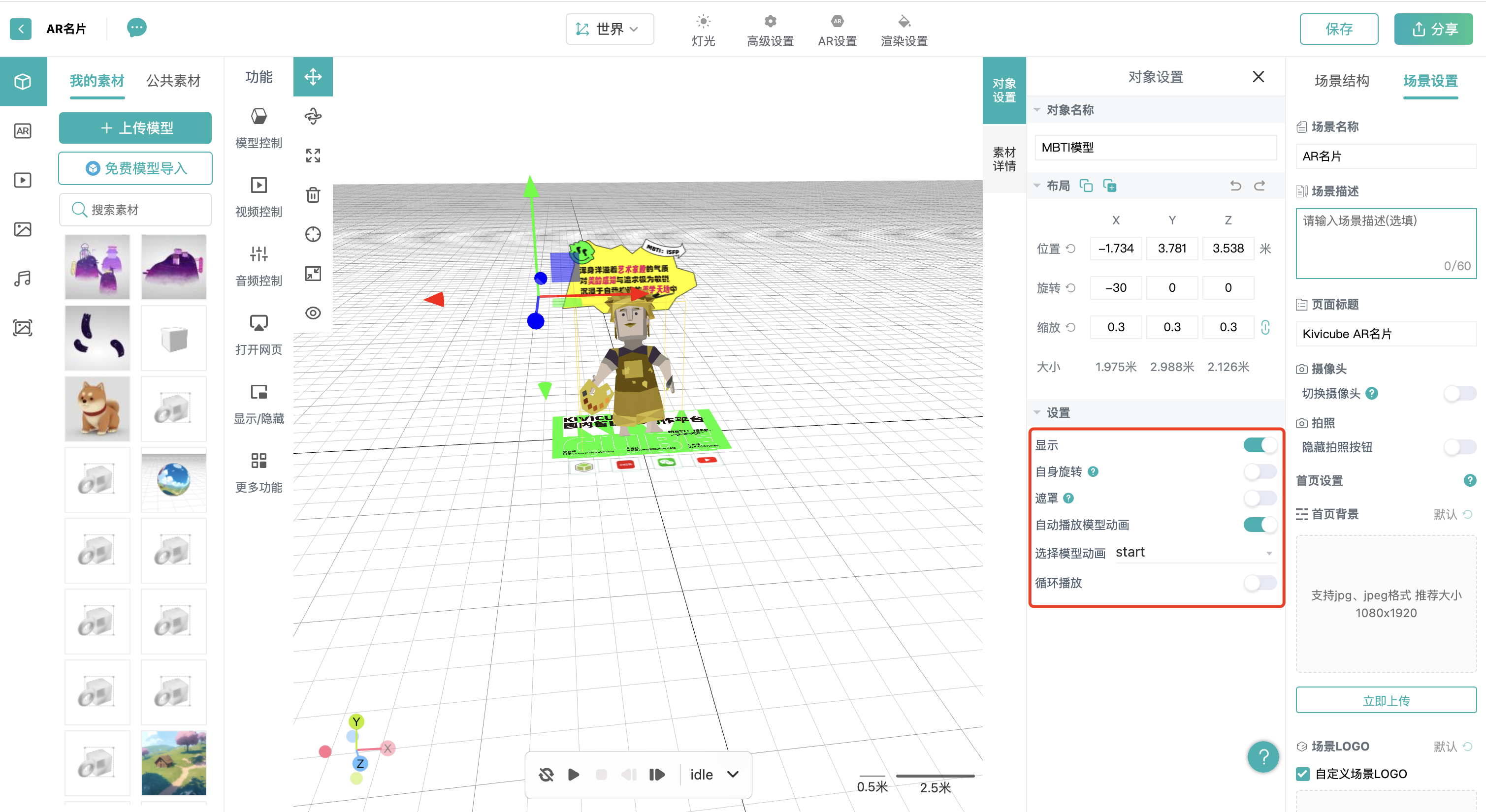This screenshot has width=1486, height=812.
Task: Open the model animation select dropdown
Action: click(1193, 553)
